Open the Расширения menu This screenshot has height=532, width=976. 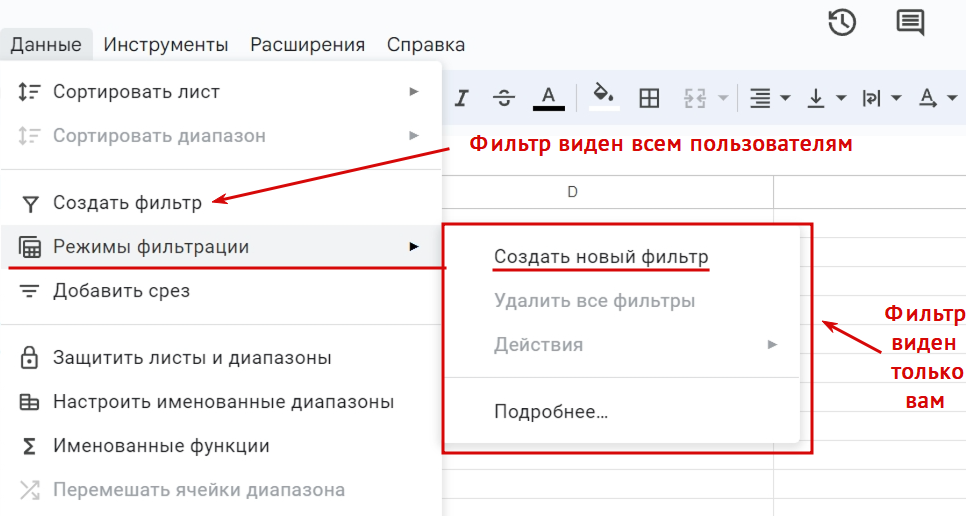click(307, 45)
